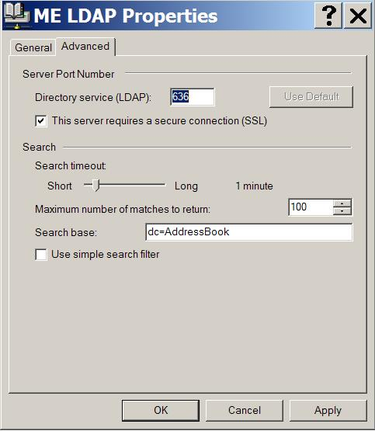Enable the Use simple search filter checkbox
Screen dimensions: 375x431
pyautogui.click(x=41, y=255)
